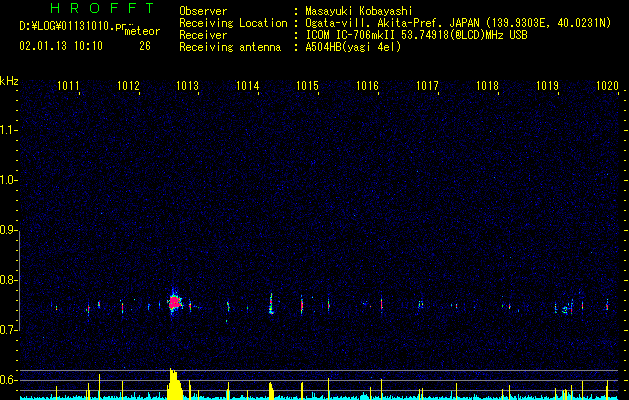
Task: Click the kHz axis unit label
Action: (9, 81)
